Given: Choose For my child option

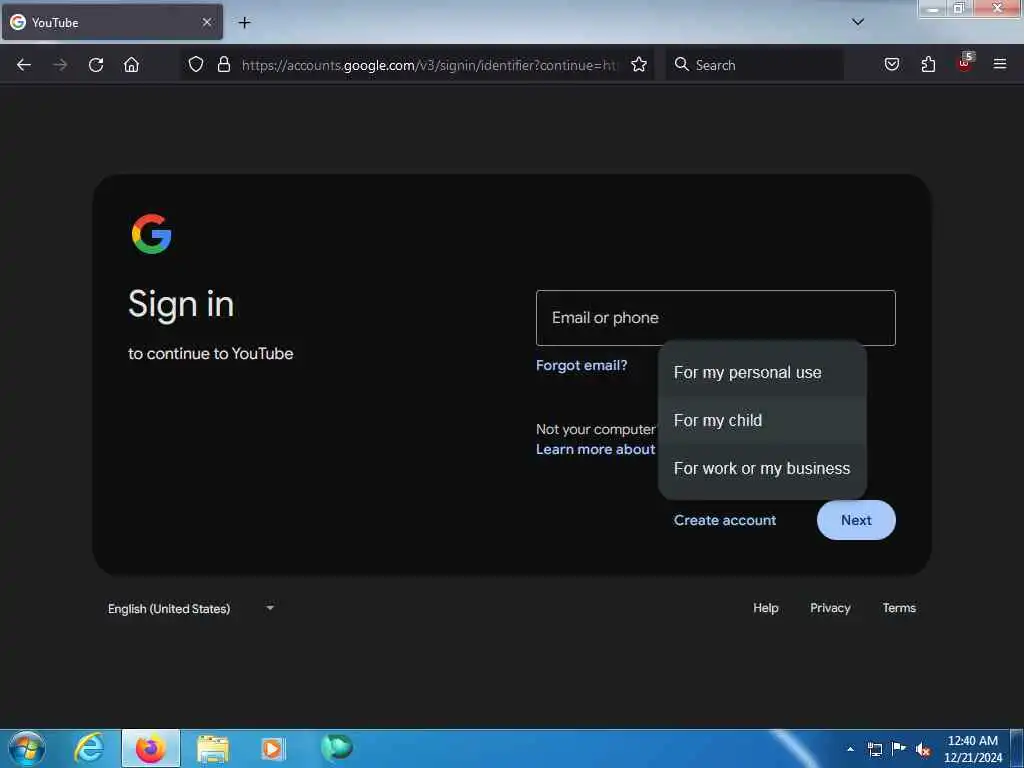Looking at the screenshot, I should pos(762,421).
